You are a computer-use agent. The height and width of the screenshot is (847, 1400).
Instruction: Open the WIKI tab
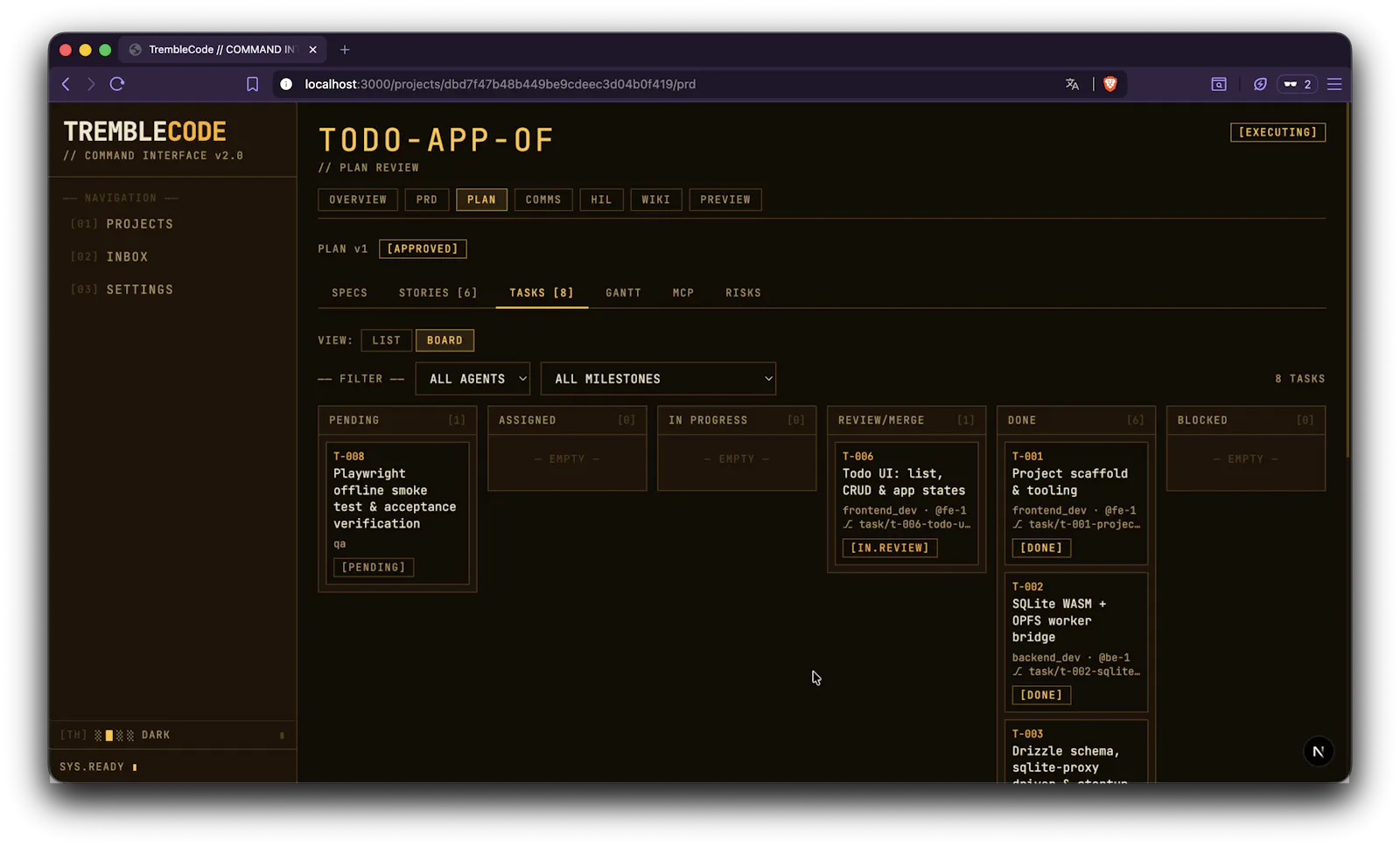[x=655, y=199]
